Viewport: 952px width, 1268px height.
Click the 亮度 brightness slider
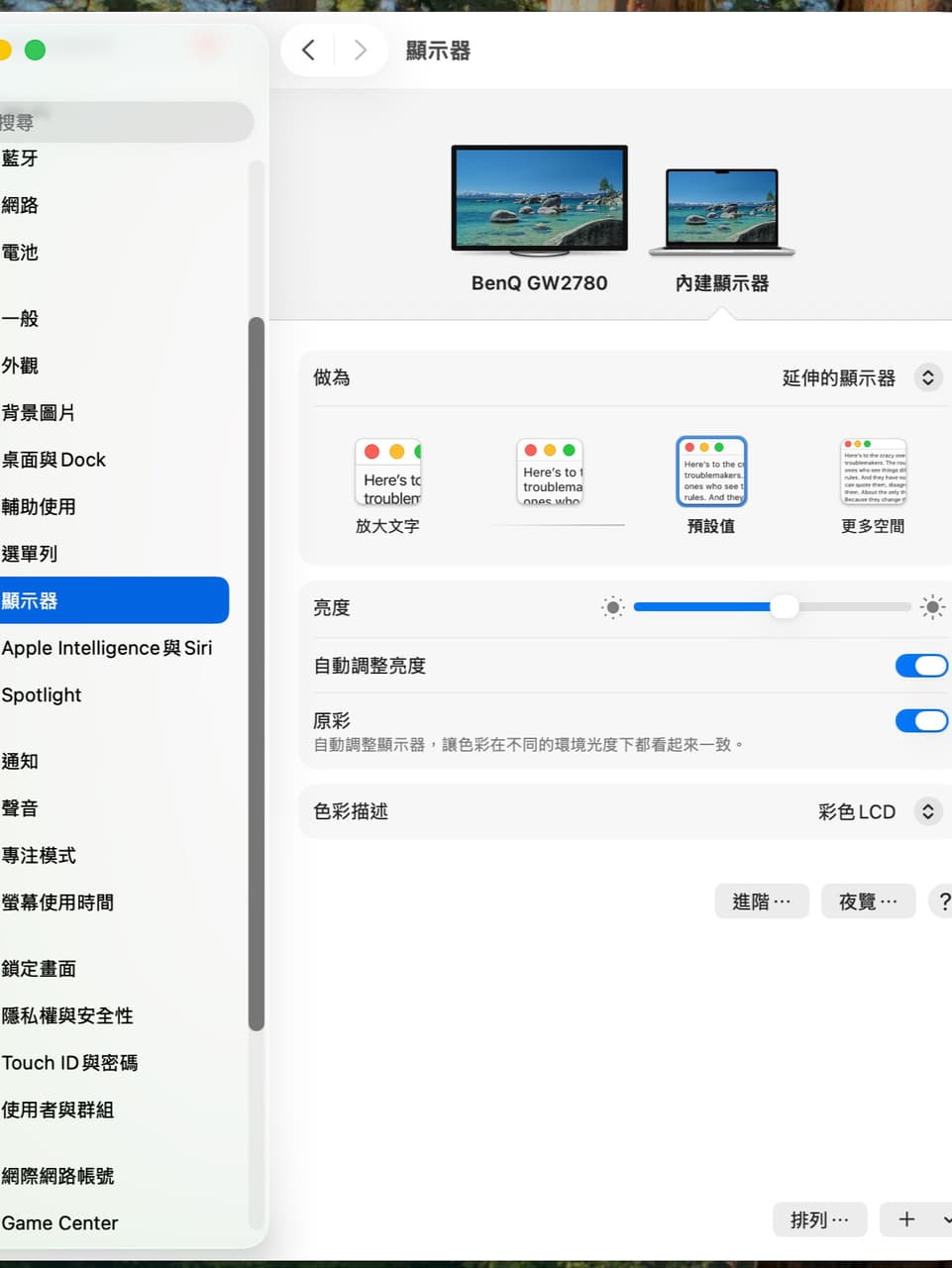coord(772,607)
